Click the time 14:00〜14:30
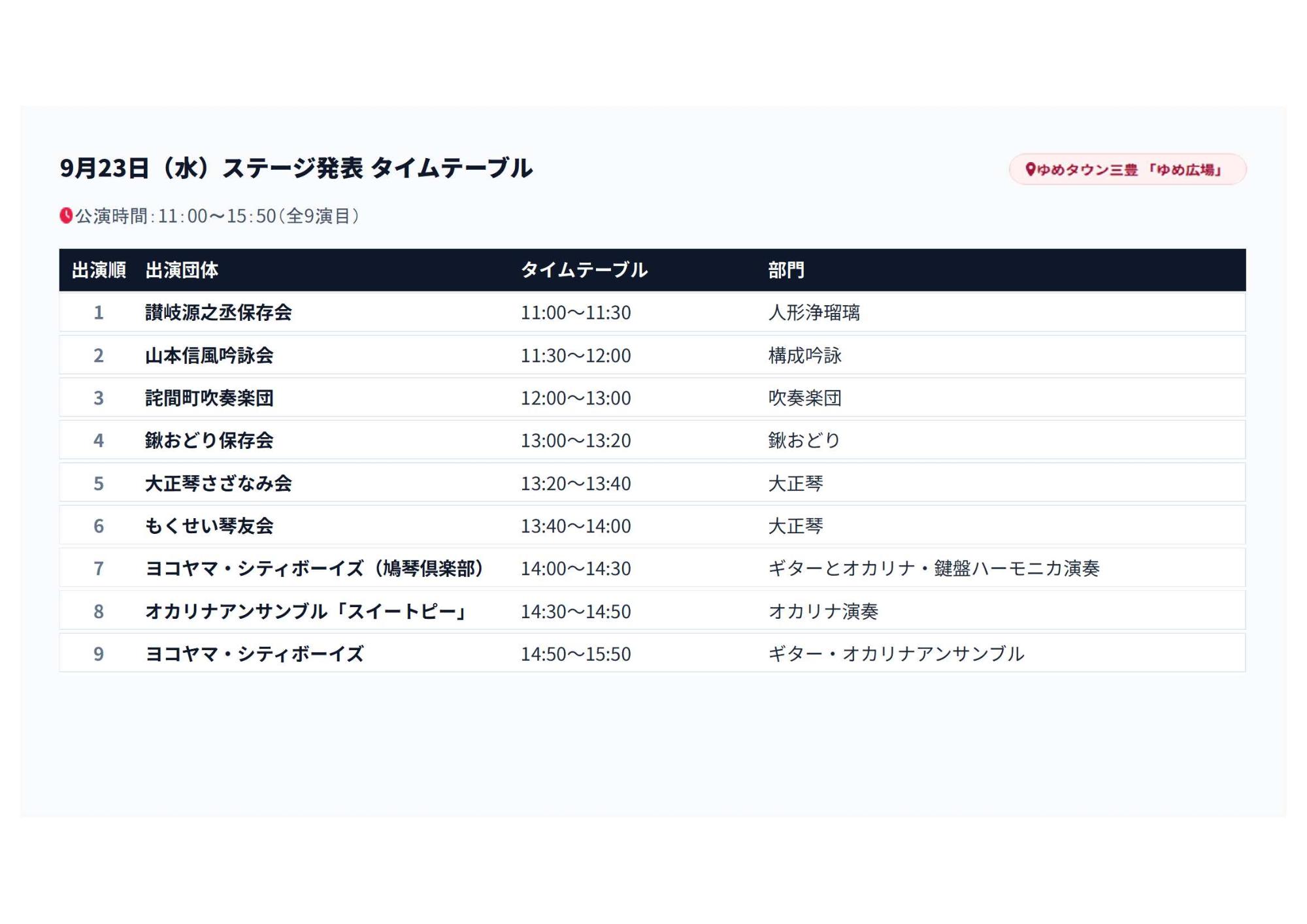 [576, 569]
